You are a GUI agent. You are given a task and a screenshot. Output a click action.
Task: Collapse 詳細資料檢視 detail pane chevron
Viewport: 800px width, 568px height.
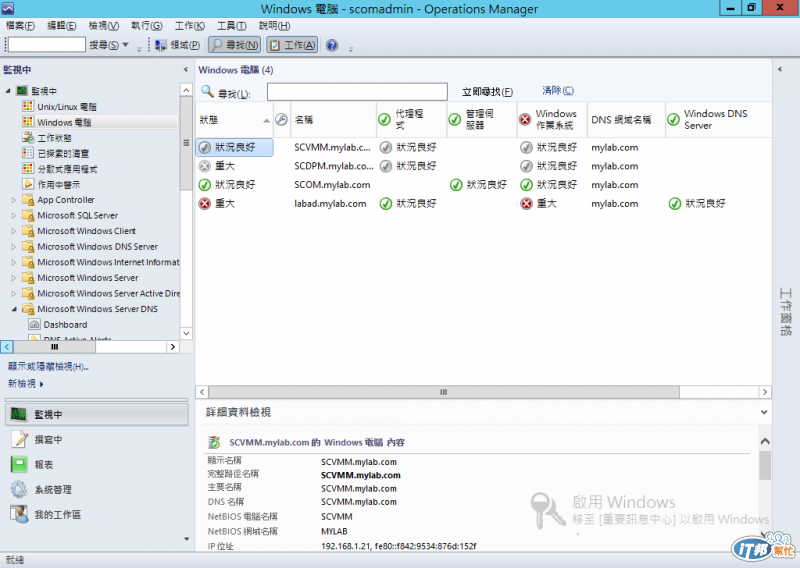pos(764,412)
